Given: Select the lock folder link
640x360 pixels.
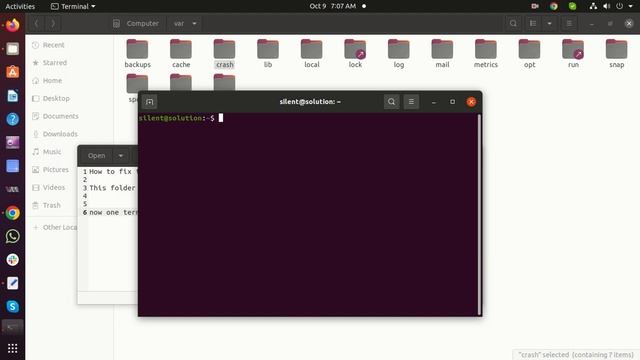Looking at the screenshot, I should (355, 54).
